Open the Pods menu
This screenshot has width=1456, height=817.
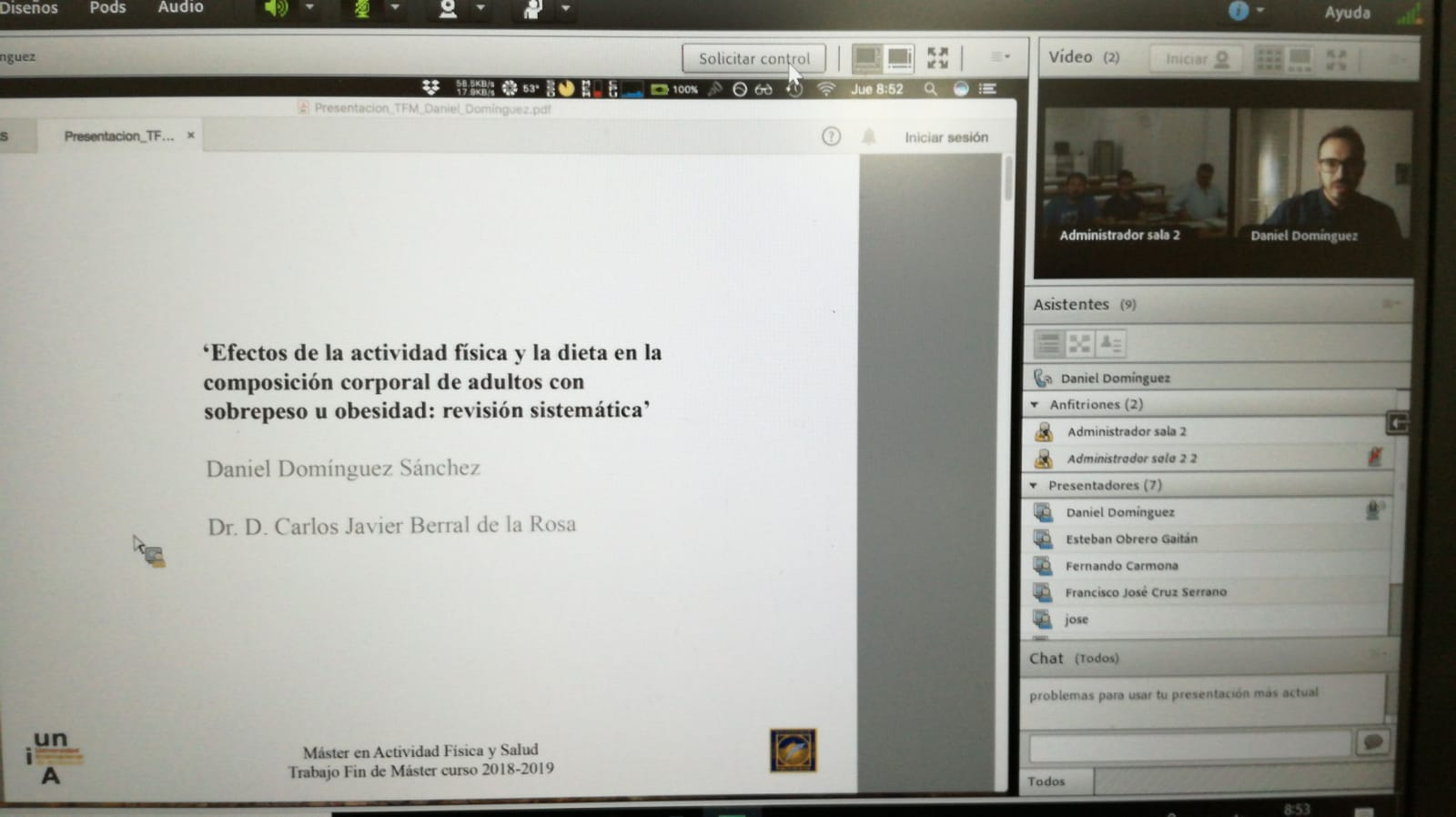pos(107,7)
